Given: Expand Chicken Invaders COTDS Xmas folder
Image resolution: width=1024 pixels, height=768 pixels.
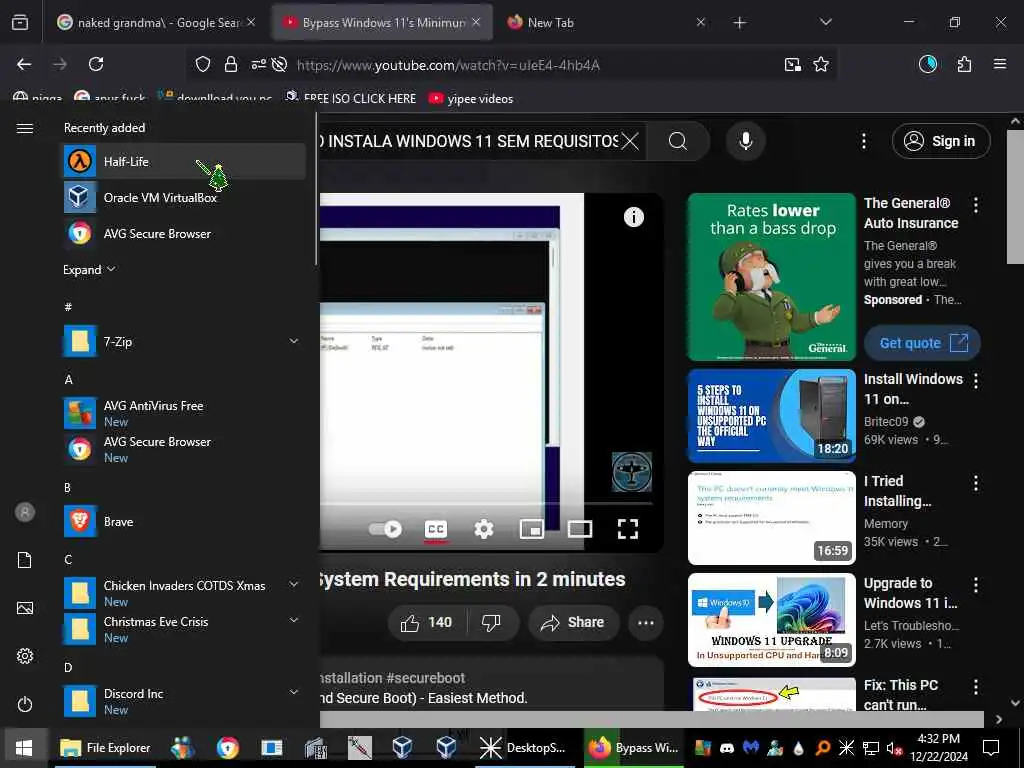Looking at the screenshot, I should coord(184,593).
